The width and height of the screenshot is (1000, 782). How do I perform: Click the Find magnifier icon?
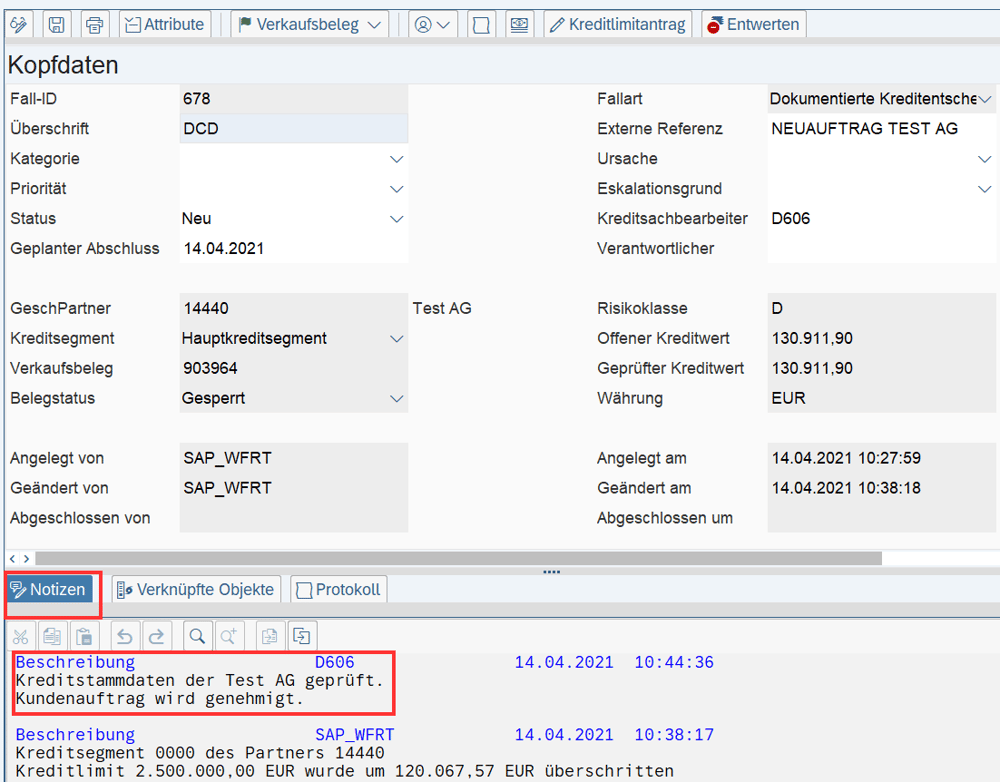(x=198, y=636)
